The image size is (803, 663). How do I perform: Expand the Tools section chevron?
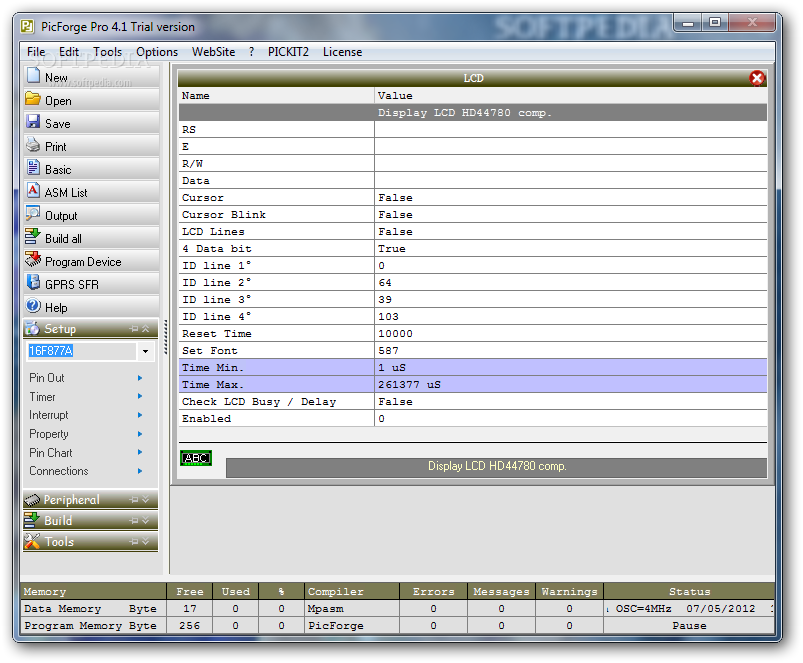point(146,542)
